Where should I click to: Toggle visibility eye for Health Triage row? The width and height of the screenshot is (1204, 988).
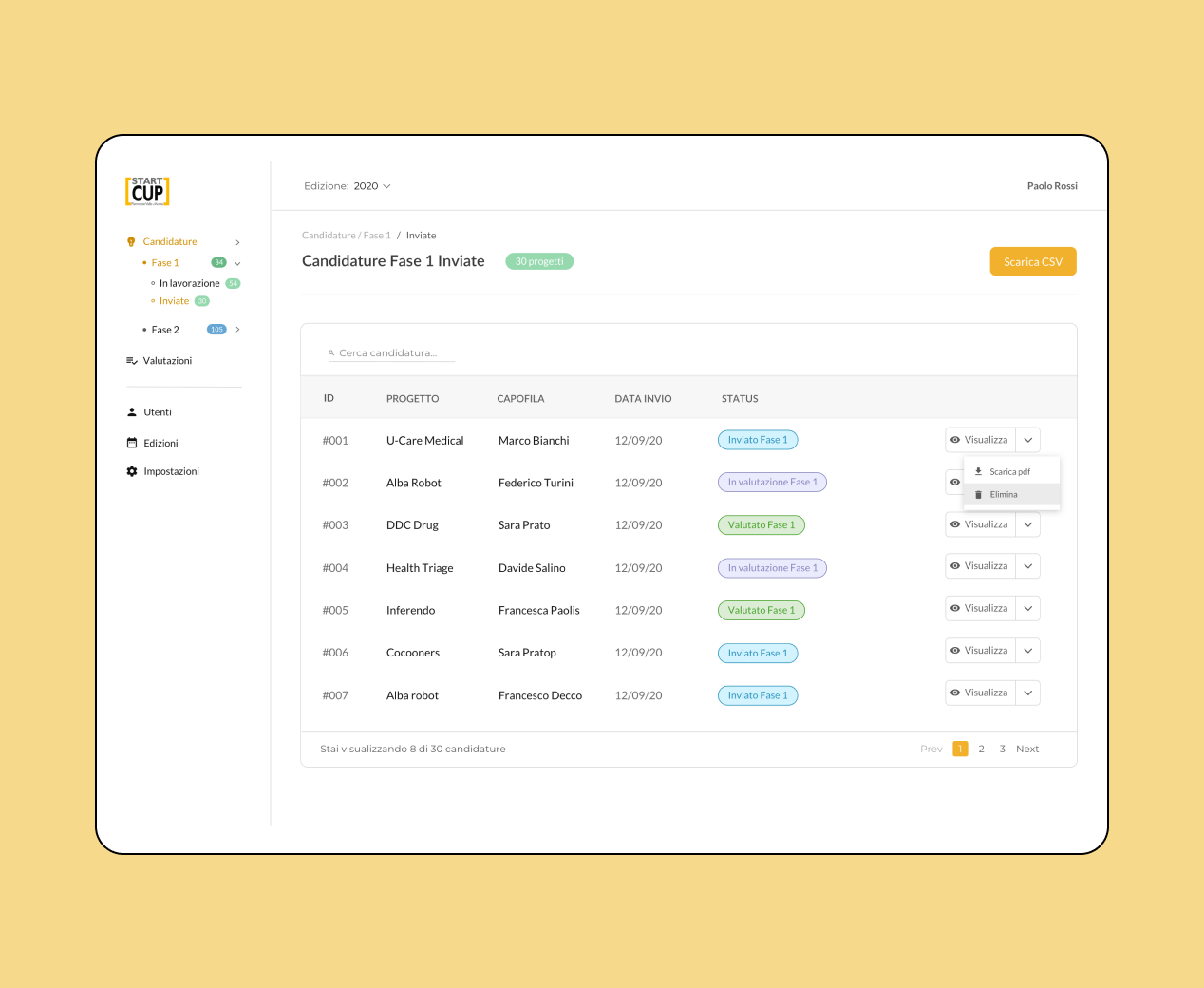pos(956,565)
